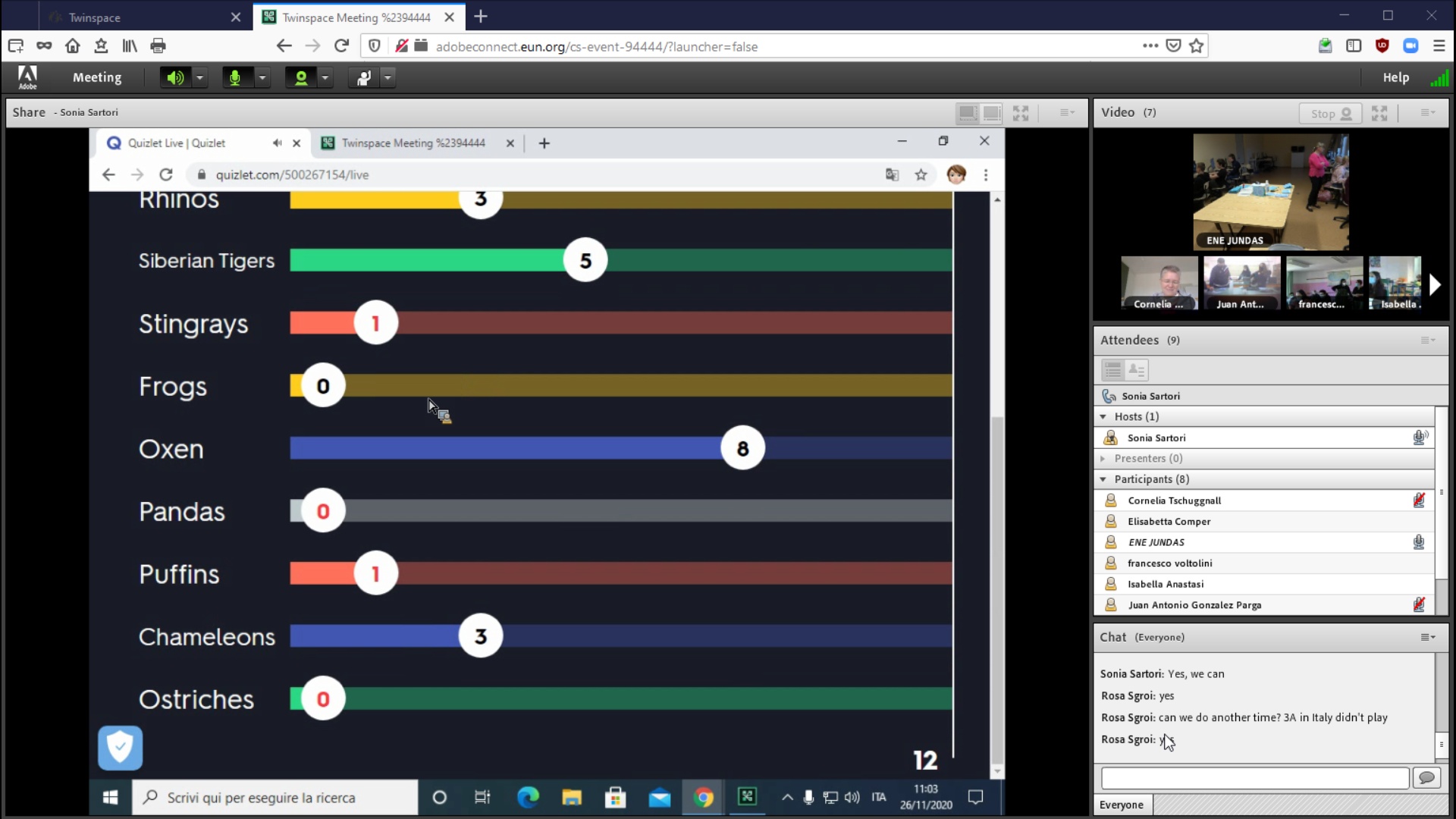
Task: Click in the chat message input field
Action: (1254, 777)
